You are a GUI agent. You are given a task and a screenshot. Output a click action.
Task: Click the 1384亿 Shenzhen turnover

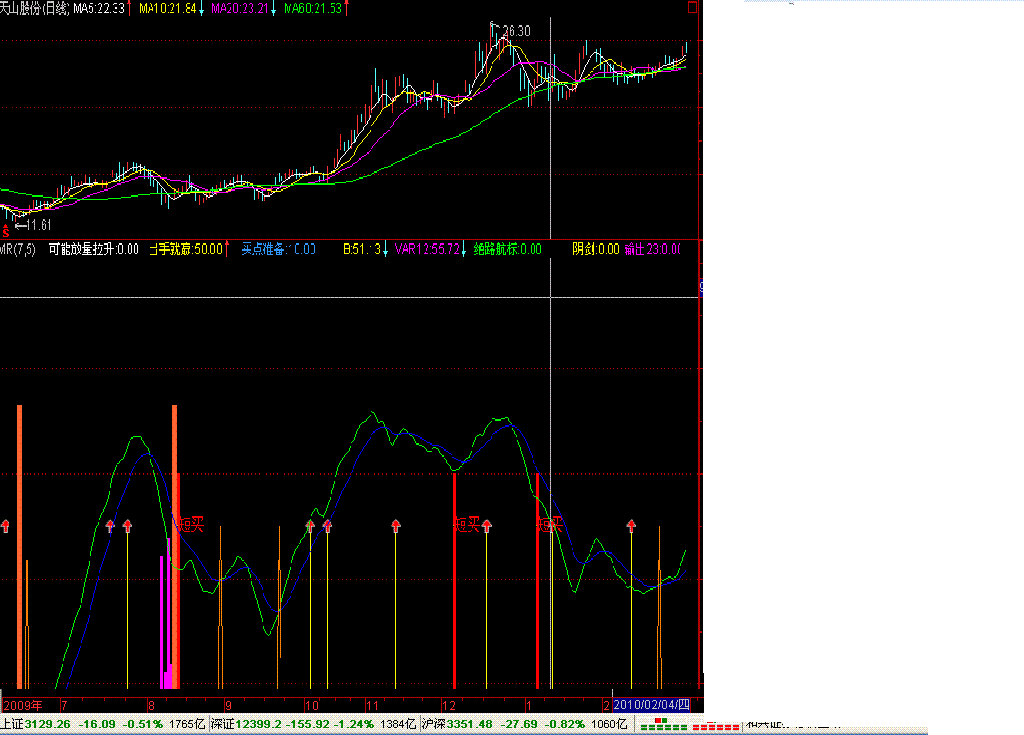point(398,724)
